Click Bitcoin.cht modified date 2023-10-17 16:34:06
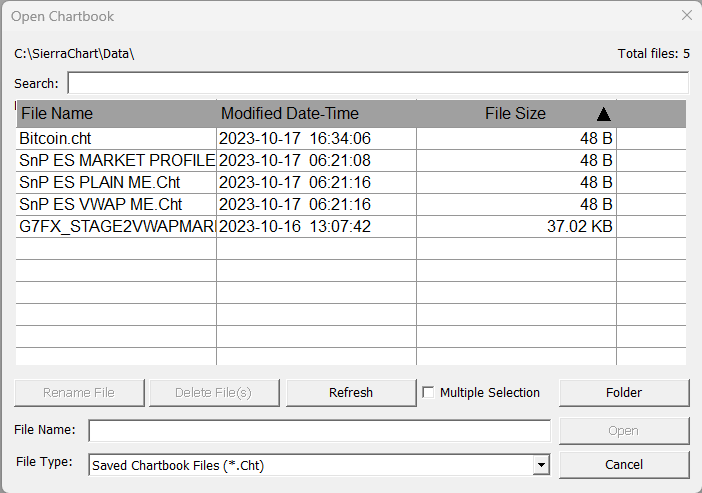Image resolution: width=702 pixels, height=493 pixels. point(296,139)
